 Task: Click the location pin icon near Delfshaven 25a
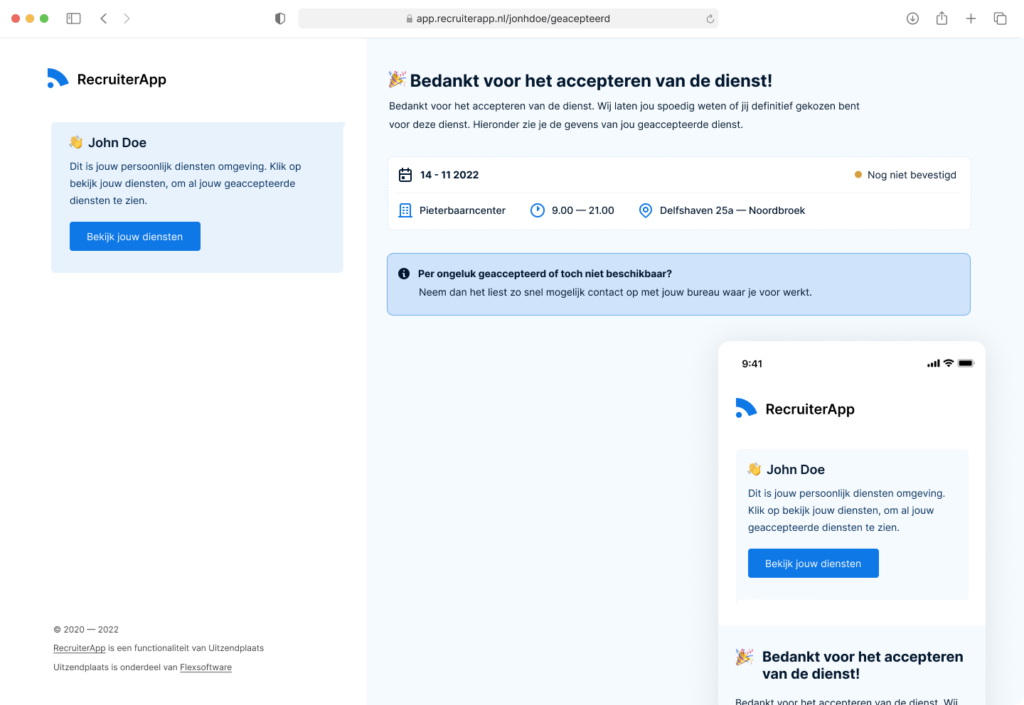[x=645, y=211]
